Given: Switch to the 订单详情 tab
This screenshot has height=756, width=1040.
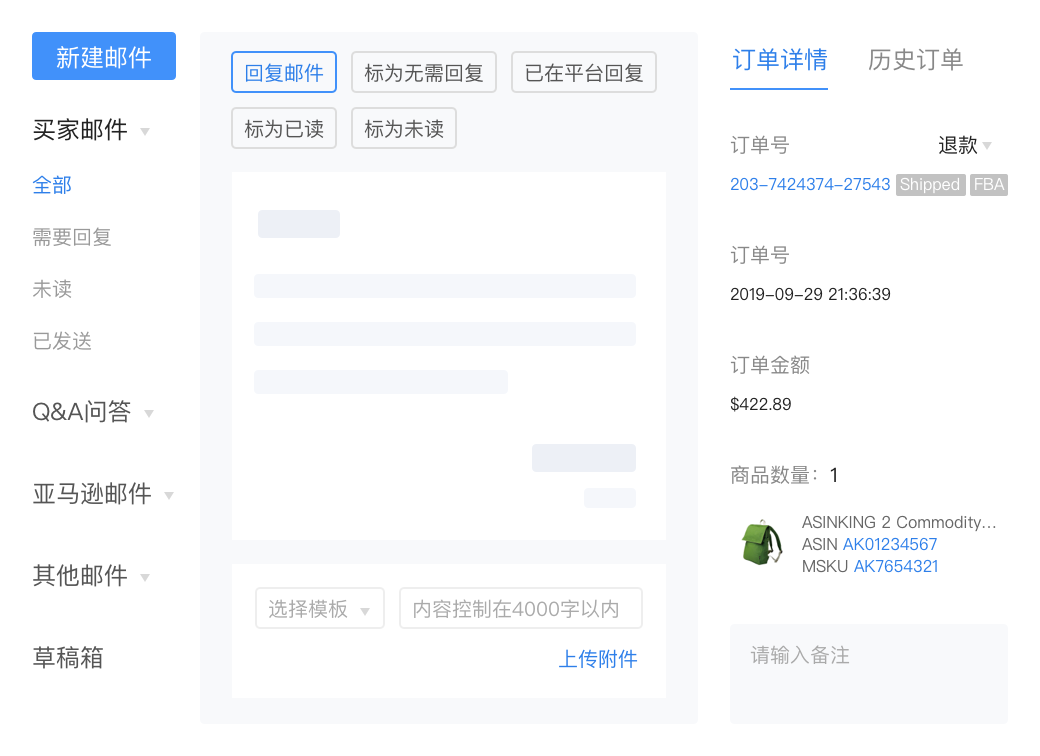Looking at the screenshot, I should click(779, 61).
